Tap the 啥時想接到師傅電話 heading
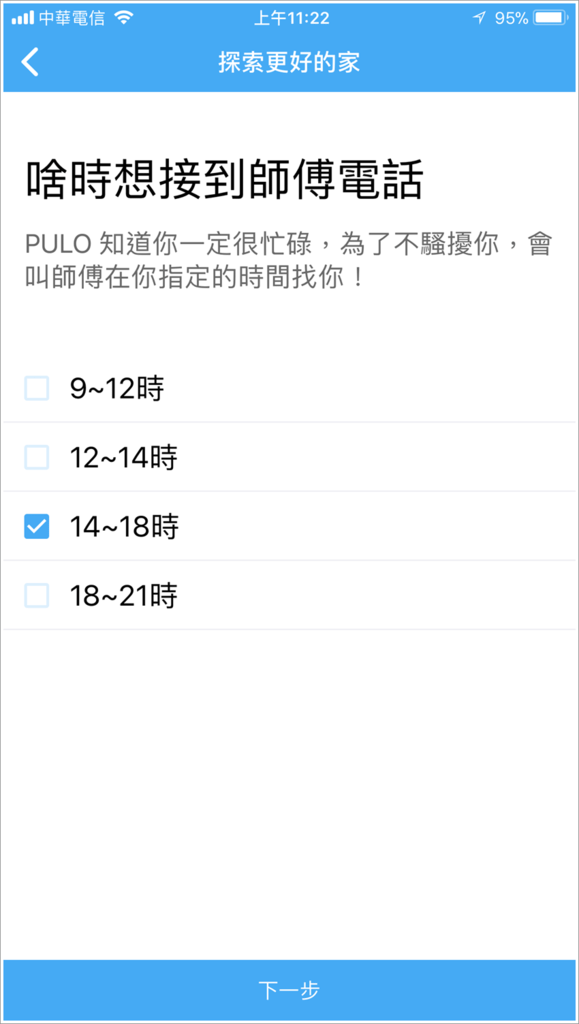Screen dimensions: 579x1024 (x=224, y=180)
